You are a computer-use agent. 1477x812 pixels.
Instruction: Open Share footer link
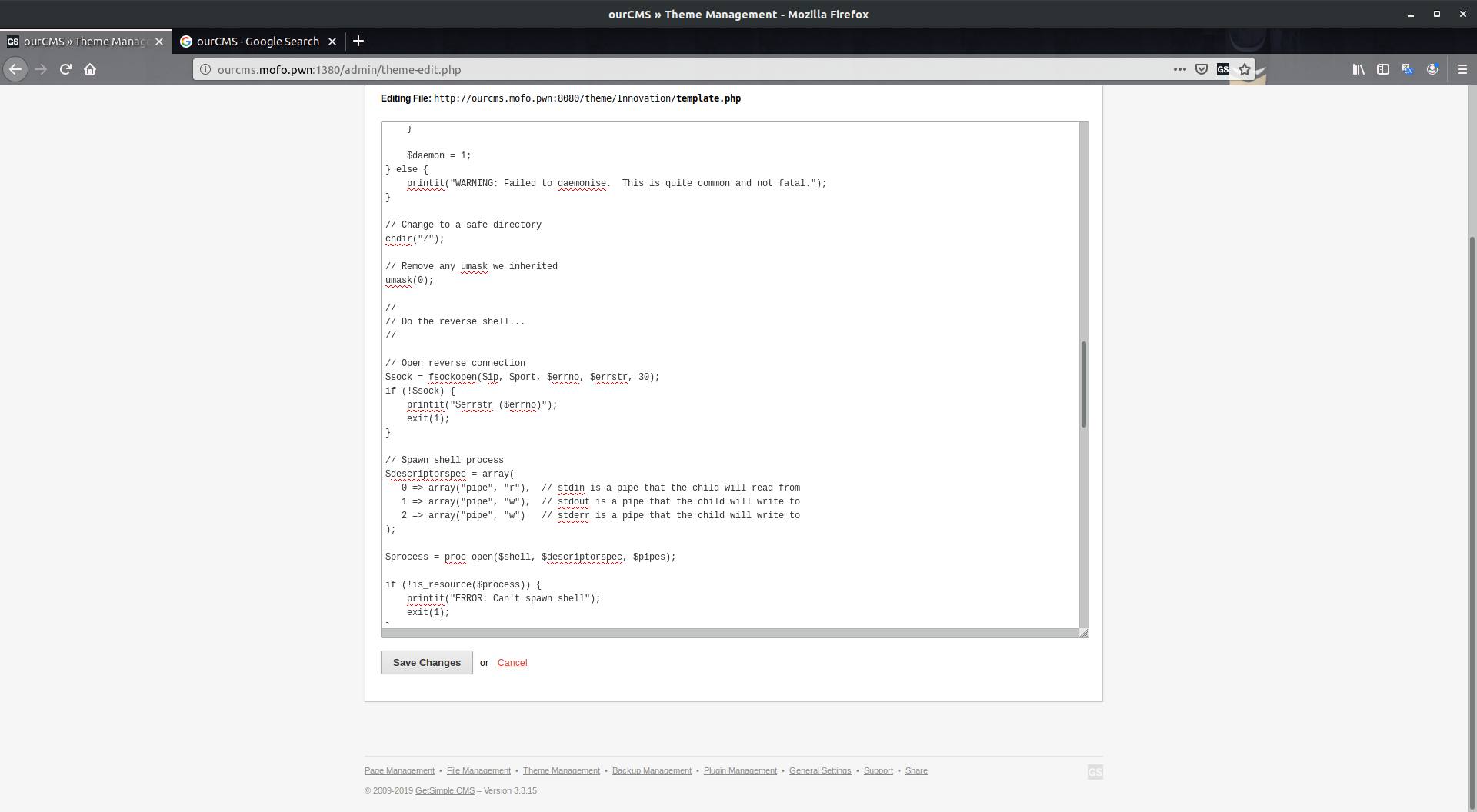pyautogui.click(x=916, y=770)
